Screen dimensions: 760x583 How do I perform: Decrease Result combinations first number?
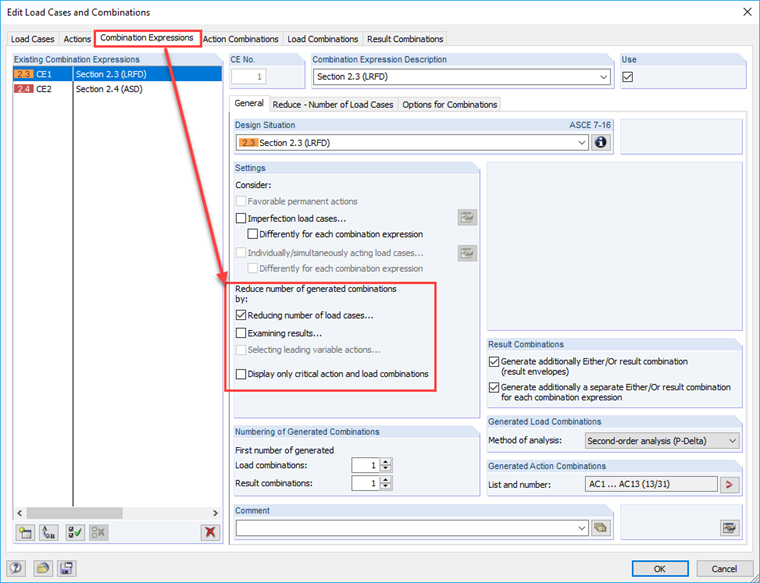click(x=385, y=487)
